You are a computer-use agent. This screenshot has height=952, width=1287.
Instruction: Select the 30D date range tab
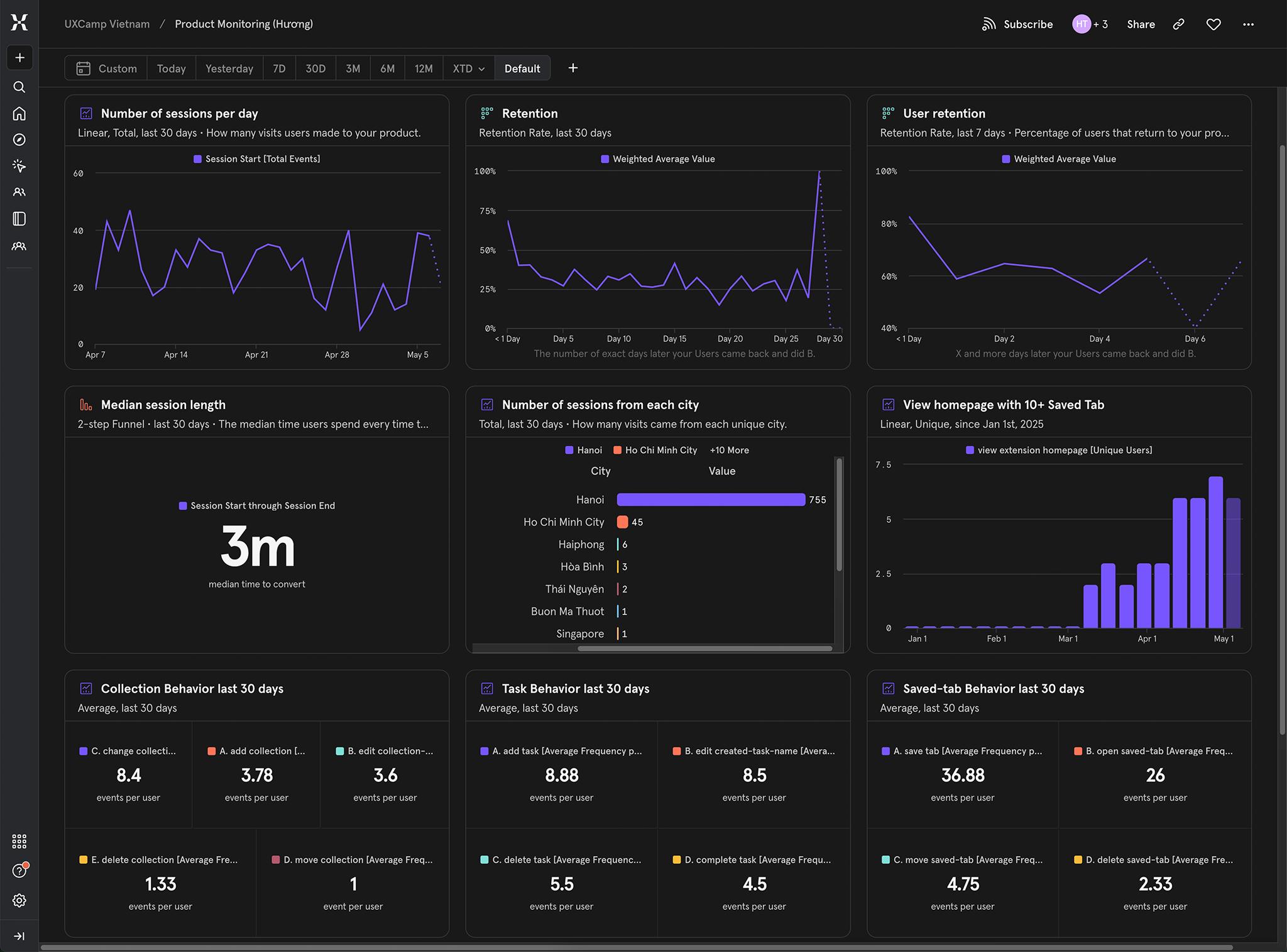[x=315, y=68]
